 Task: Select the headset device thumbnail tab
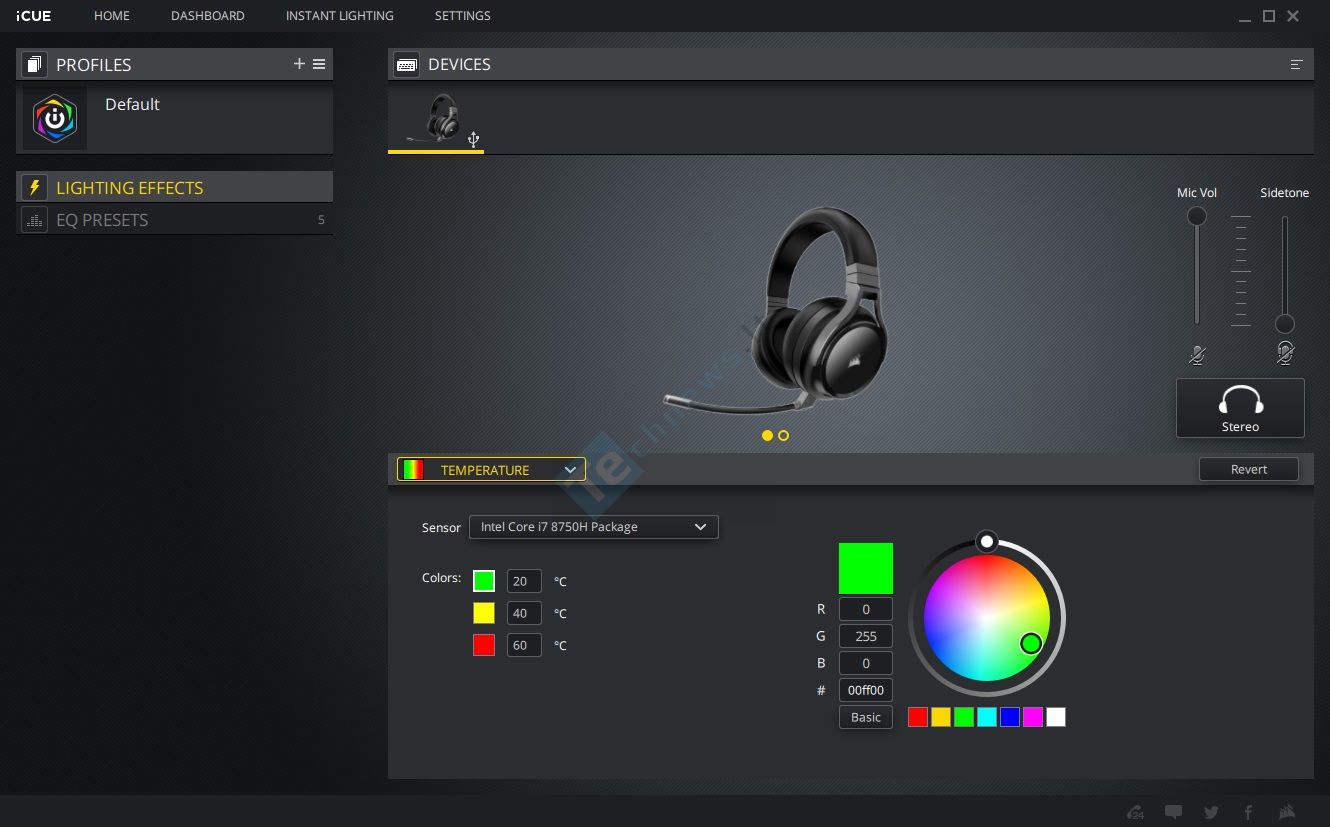436,120
